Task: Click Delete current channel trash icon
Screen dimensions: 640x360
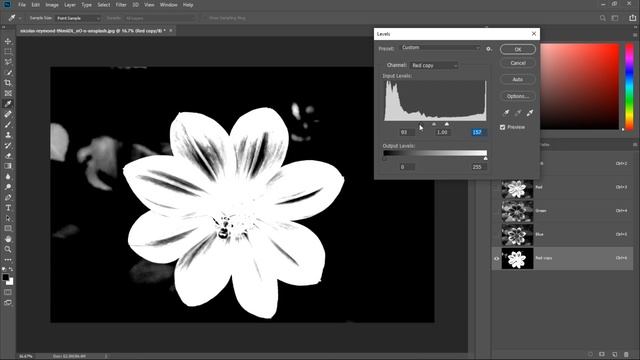Action: [626, 354]
